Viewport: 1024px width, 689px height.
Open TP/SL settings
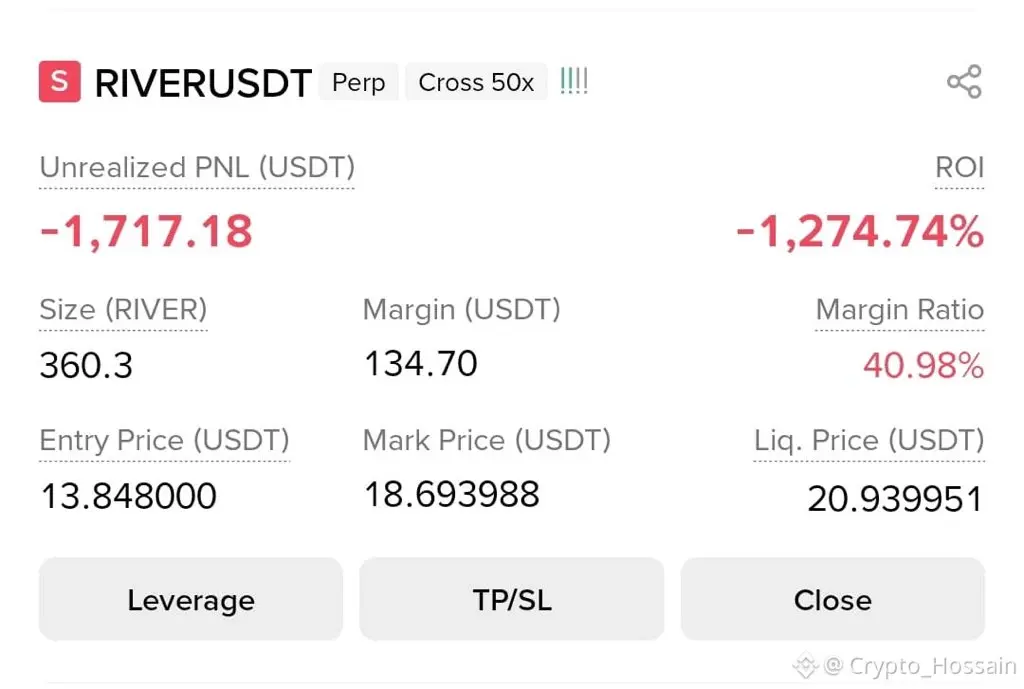coord(511,600)
